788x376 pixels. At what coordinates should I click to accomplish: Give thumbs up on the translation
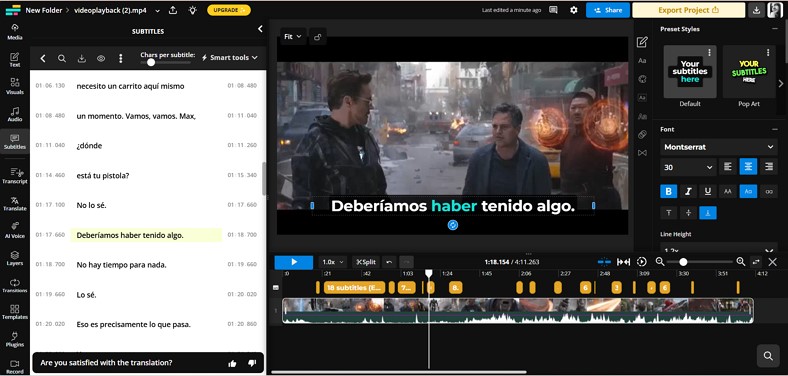pyautogui.click(x=232, y=363)
